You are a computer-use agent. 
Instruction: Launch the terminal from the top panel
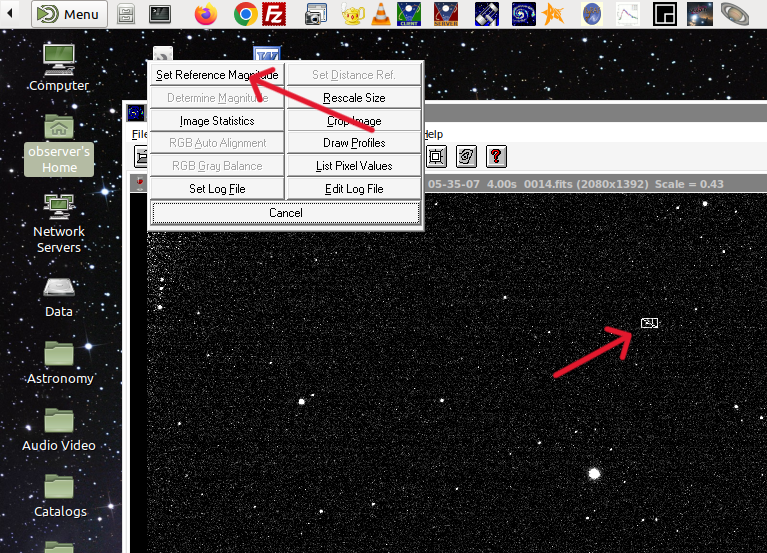(160, 14)
